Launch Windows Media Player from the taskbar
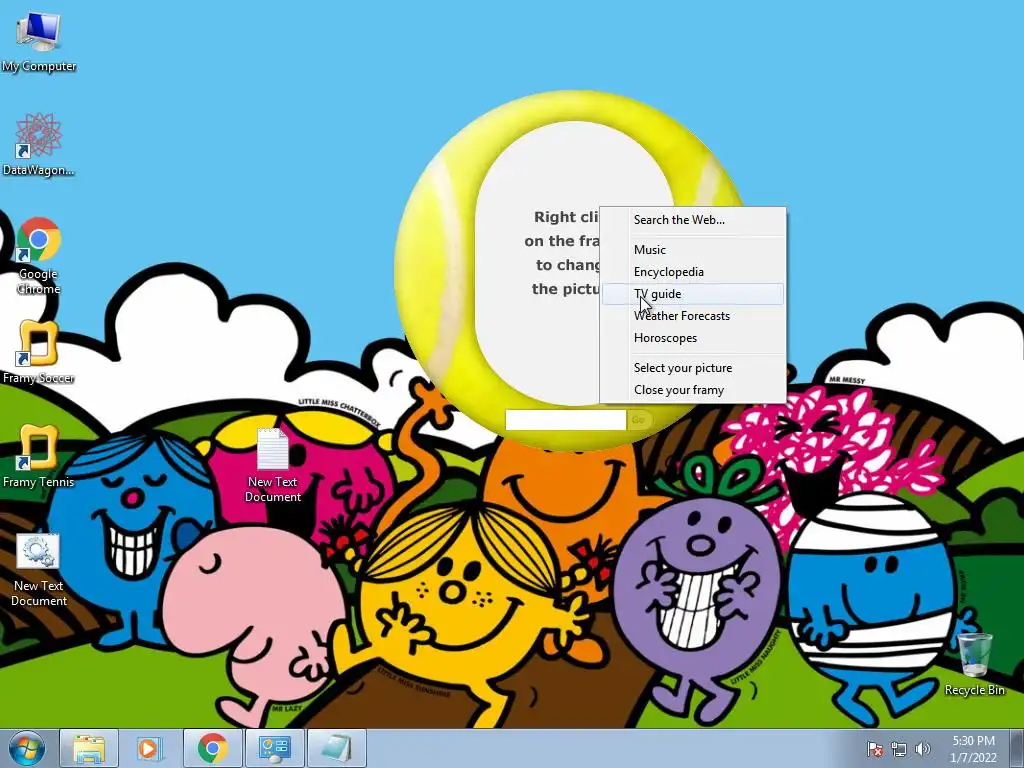This screenshot has width=1024, height=768. click(x=150, y=748)
